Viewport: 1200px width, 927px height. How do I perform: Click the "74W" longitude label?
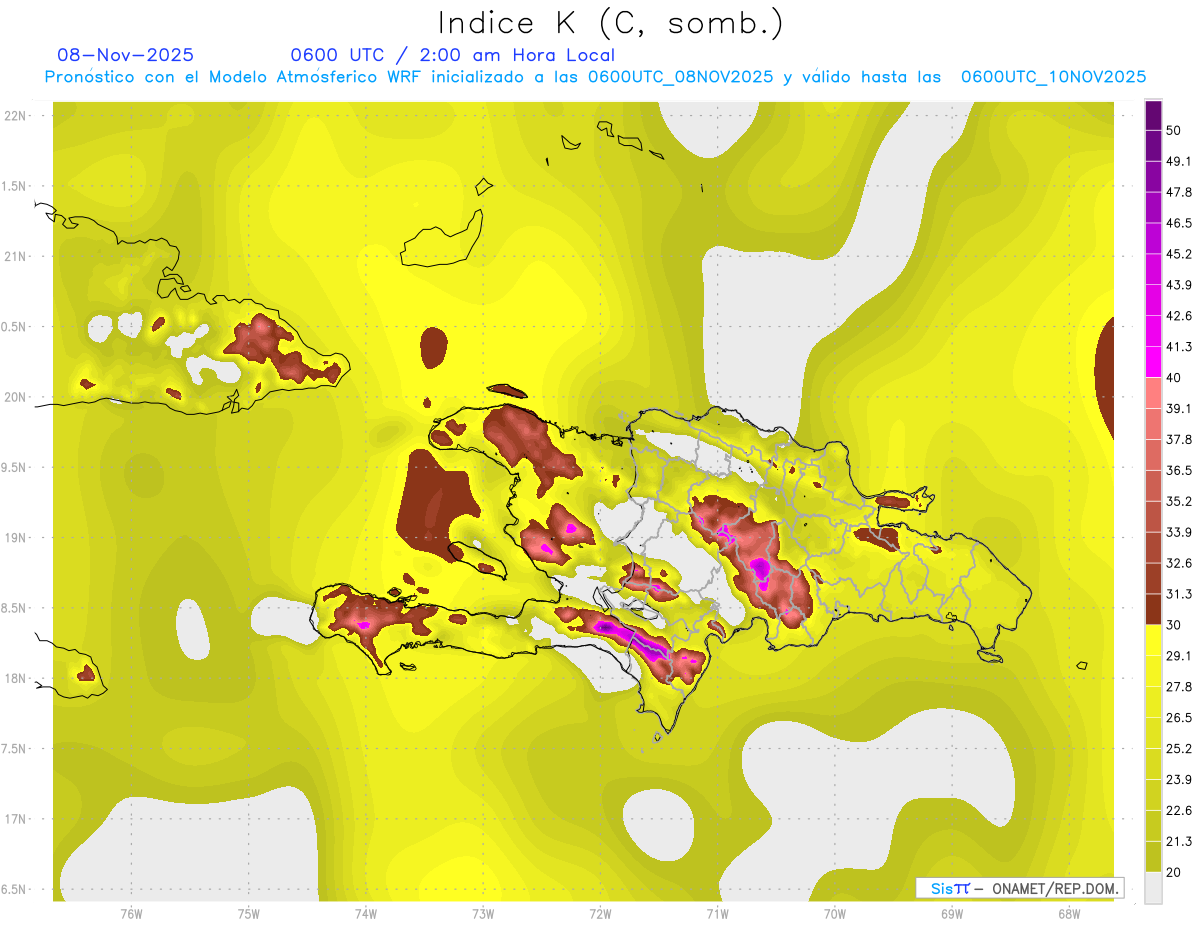click(x=366, y=914)
